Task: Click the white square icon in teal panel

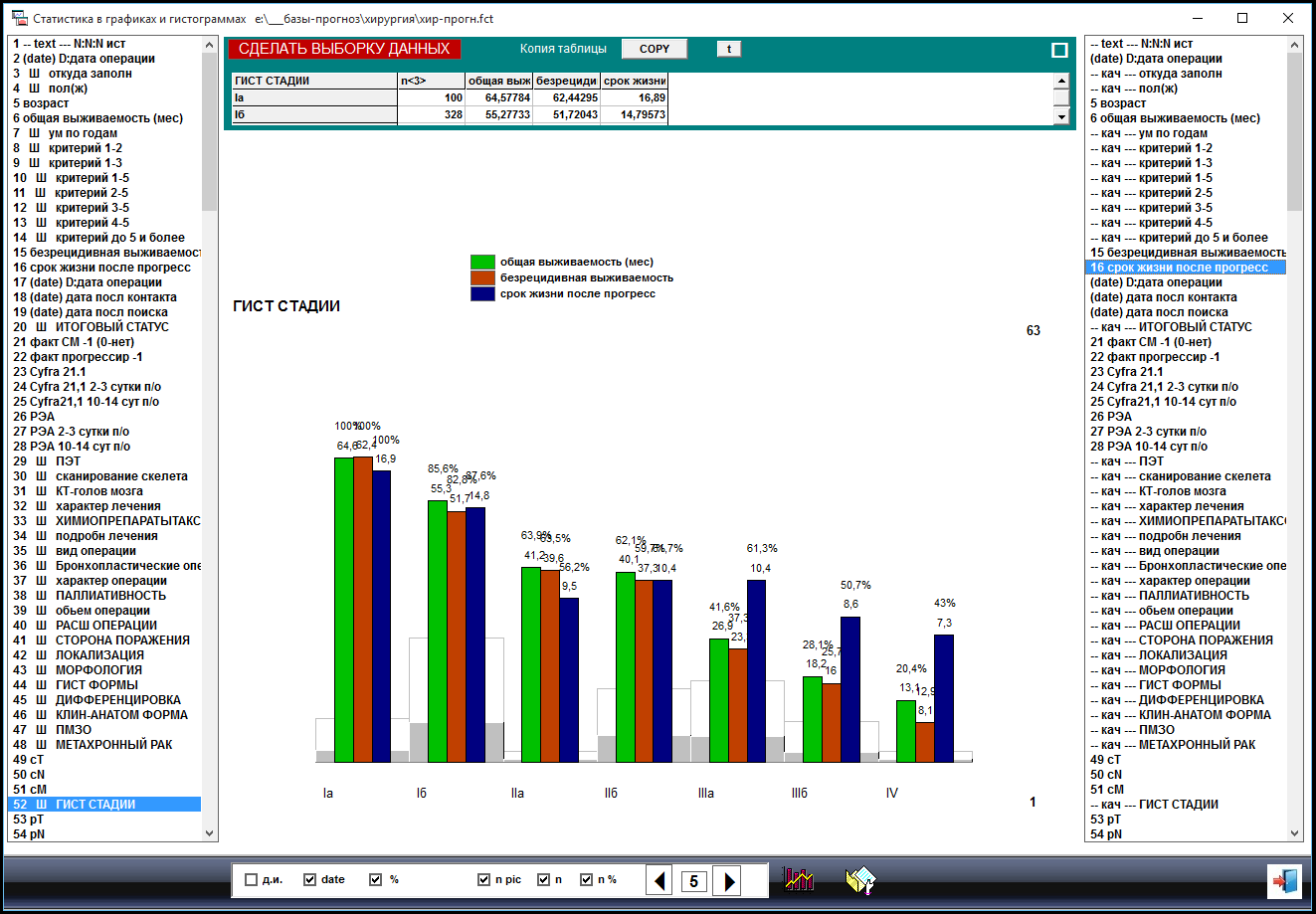Action: [1059, 50]
